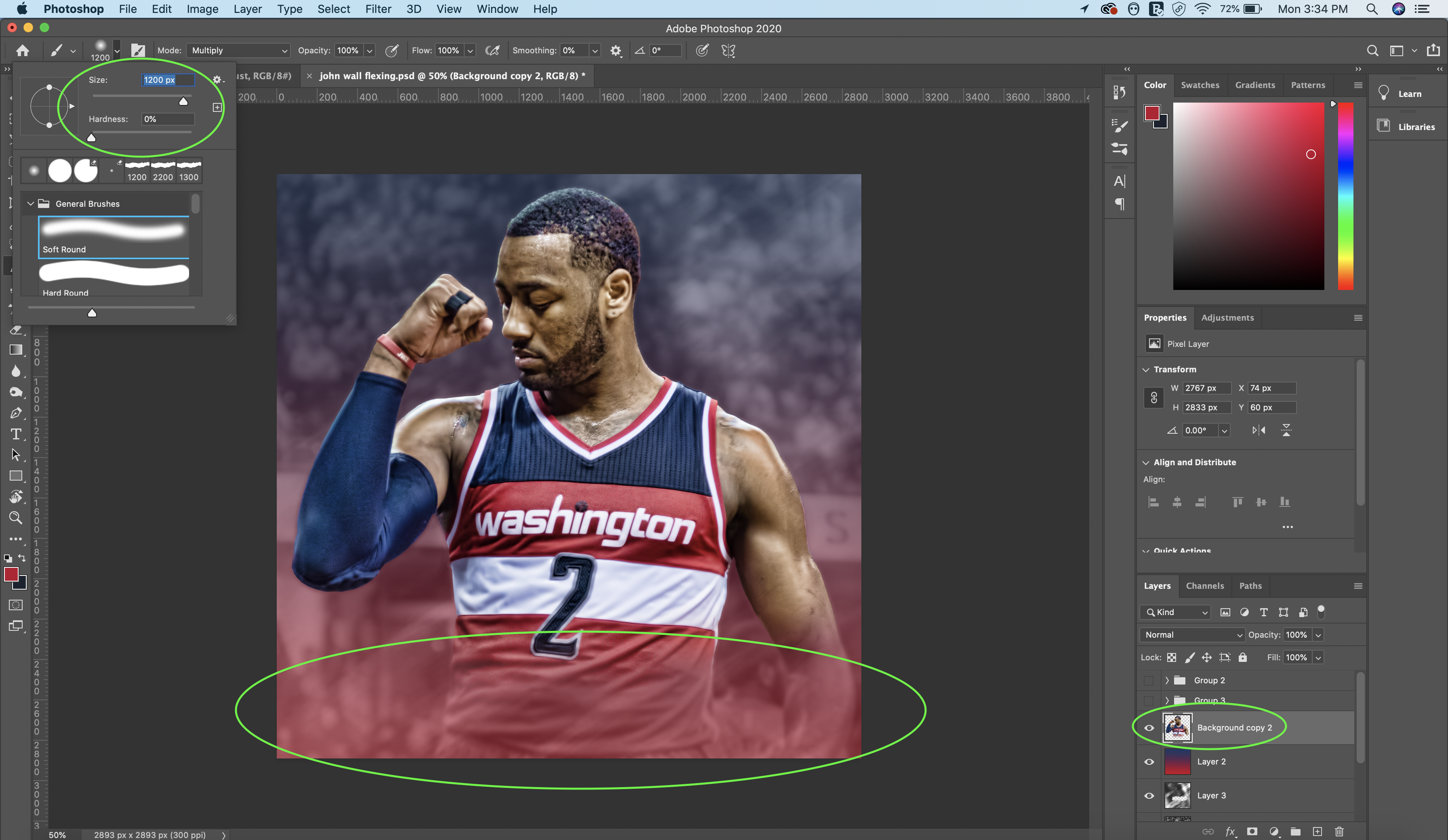Click foreground color swatch in Color panel

tap(1151, 113)
